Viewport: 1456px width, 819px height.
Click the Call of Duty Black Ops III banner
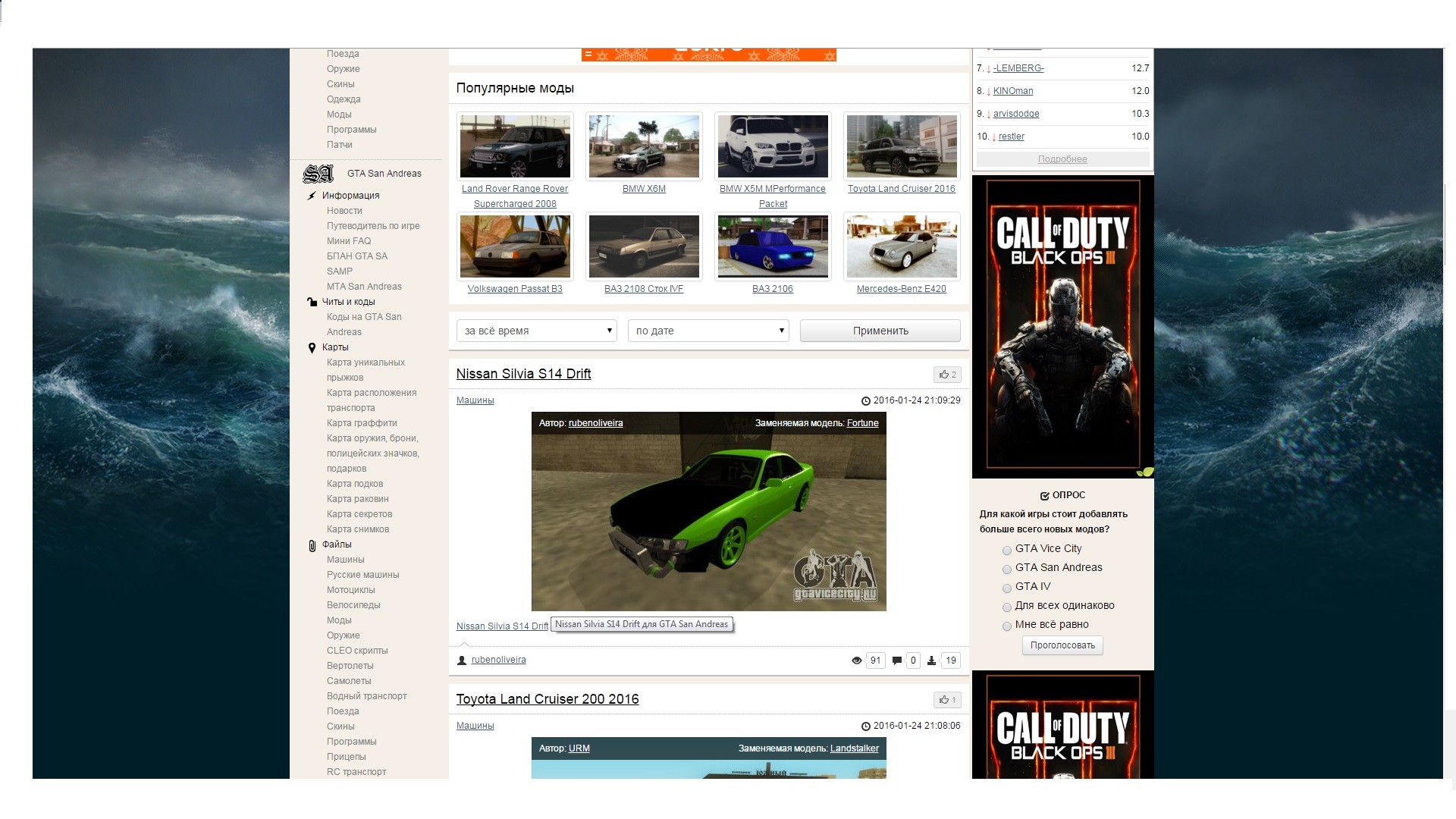pos(1062,327)
